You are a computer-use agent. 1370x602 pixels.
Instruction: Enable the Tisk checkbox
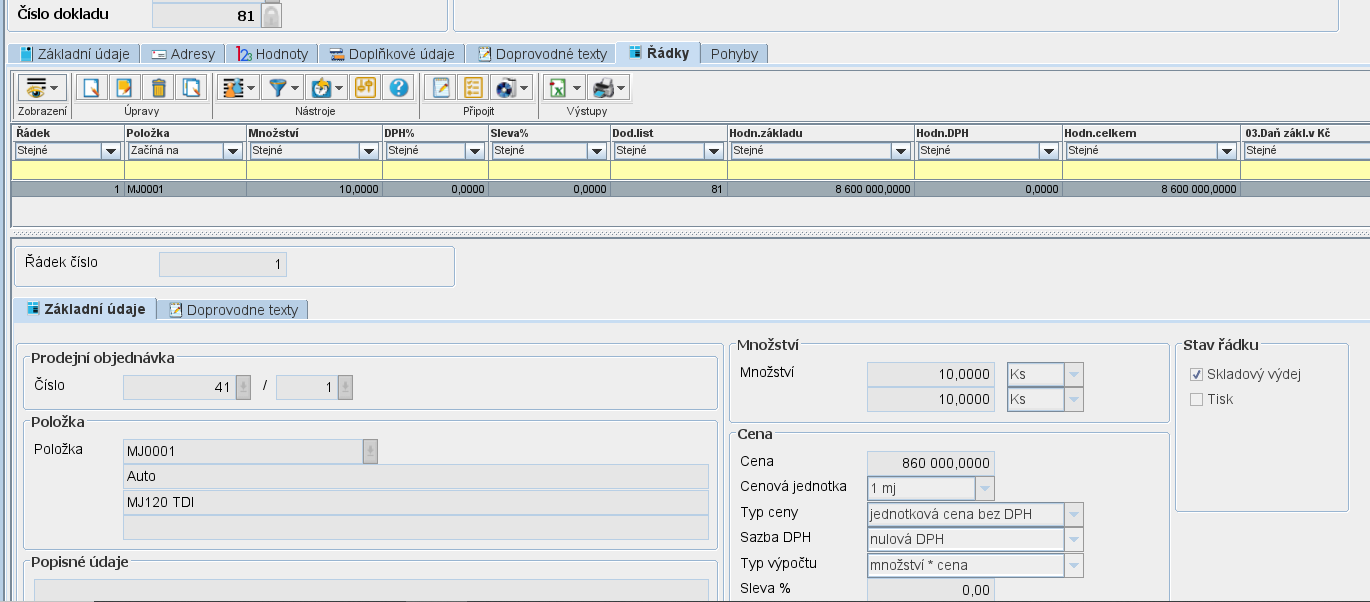tap(1196, 399)
